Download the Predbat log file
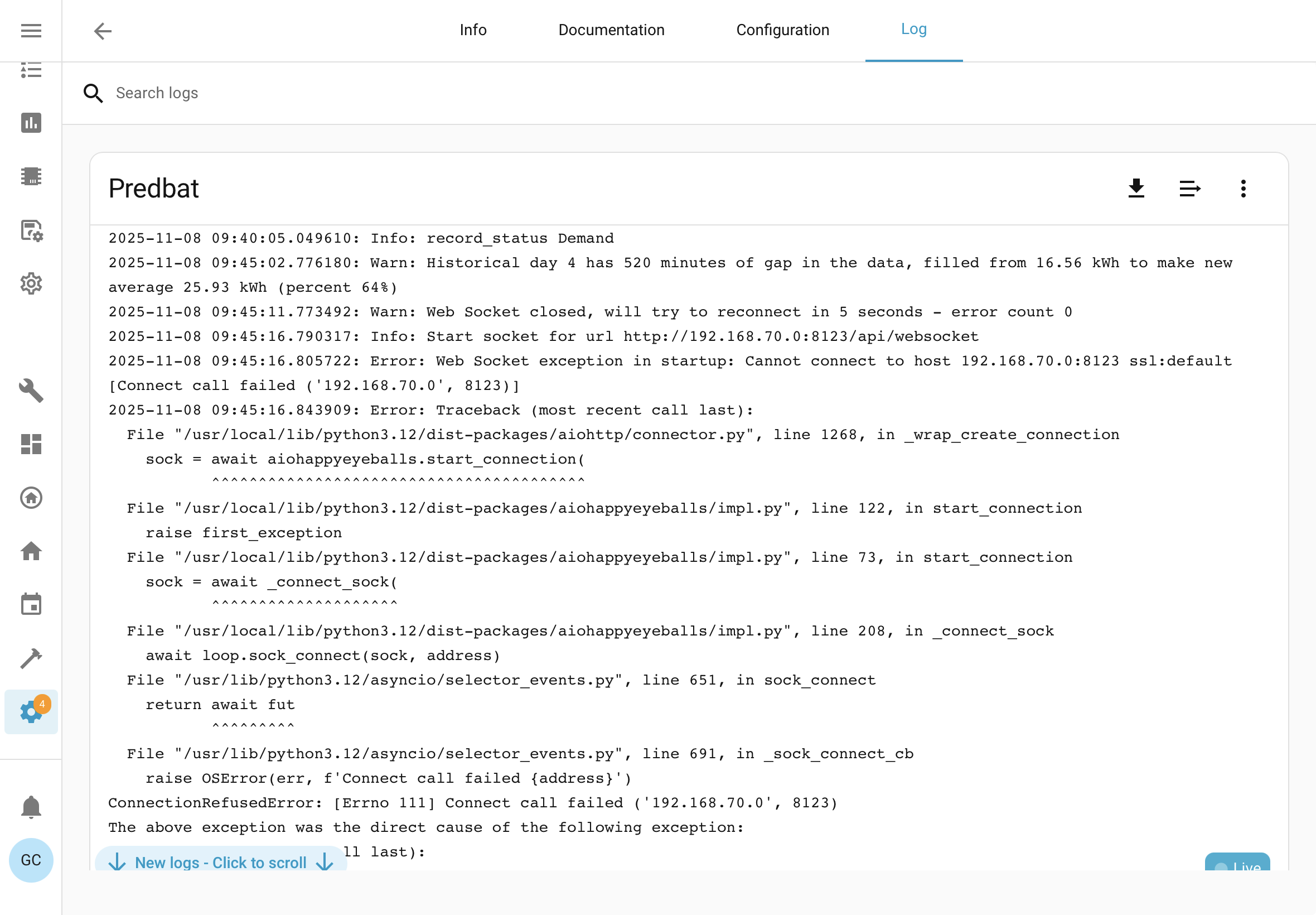This screenshot has width=1316, height=915. (x=1136, y=188)
